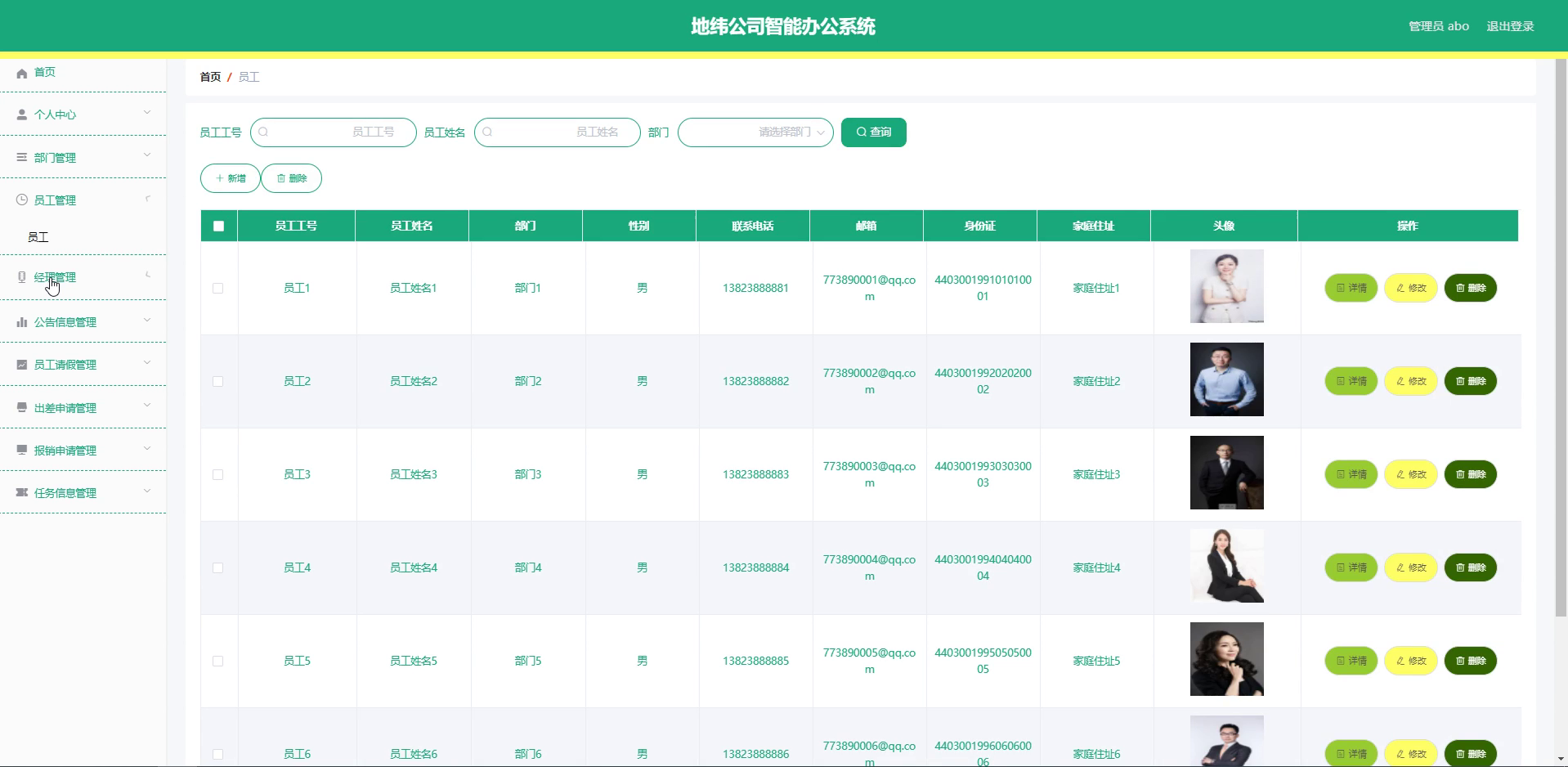Click the bar chart icon of 公告信息管理
The width and height of the screenshot is (1568, 767).
[x=22, y=322]
